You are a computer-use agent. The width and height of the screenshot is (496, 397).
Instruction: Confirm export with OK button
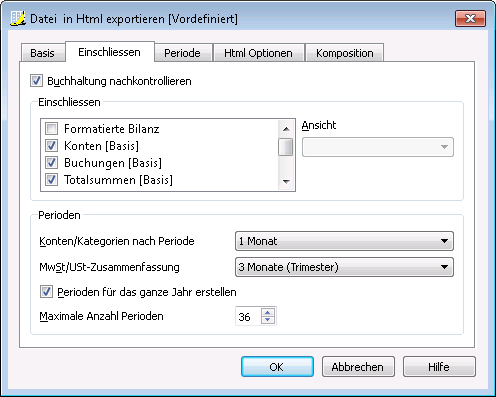click(x=277, y=367)
